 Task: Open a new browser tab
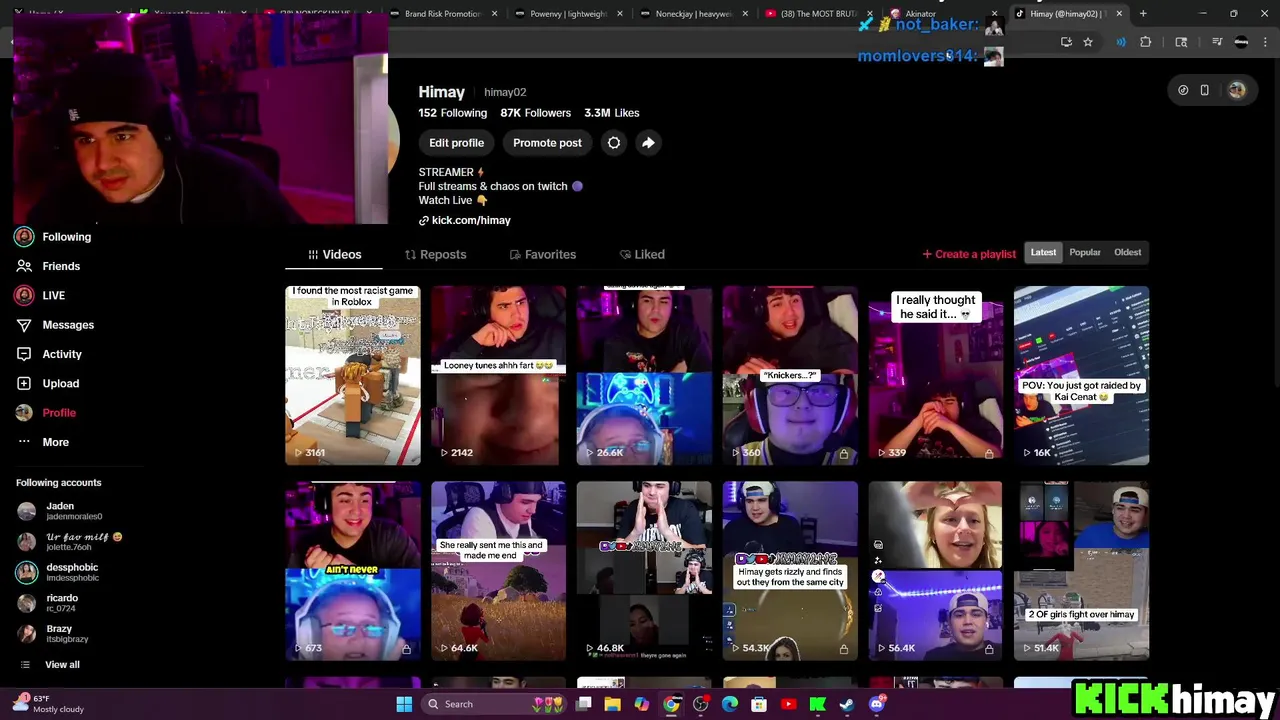[x=1143, y=14]
